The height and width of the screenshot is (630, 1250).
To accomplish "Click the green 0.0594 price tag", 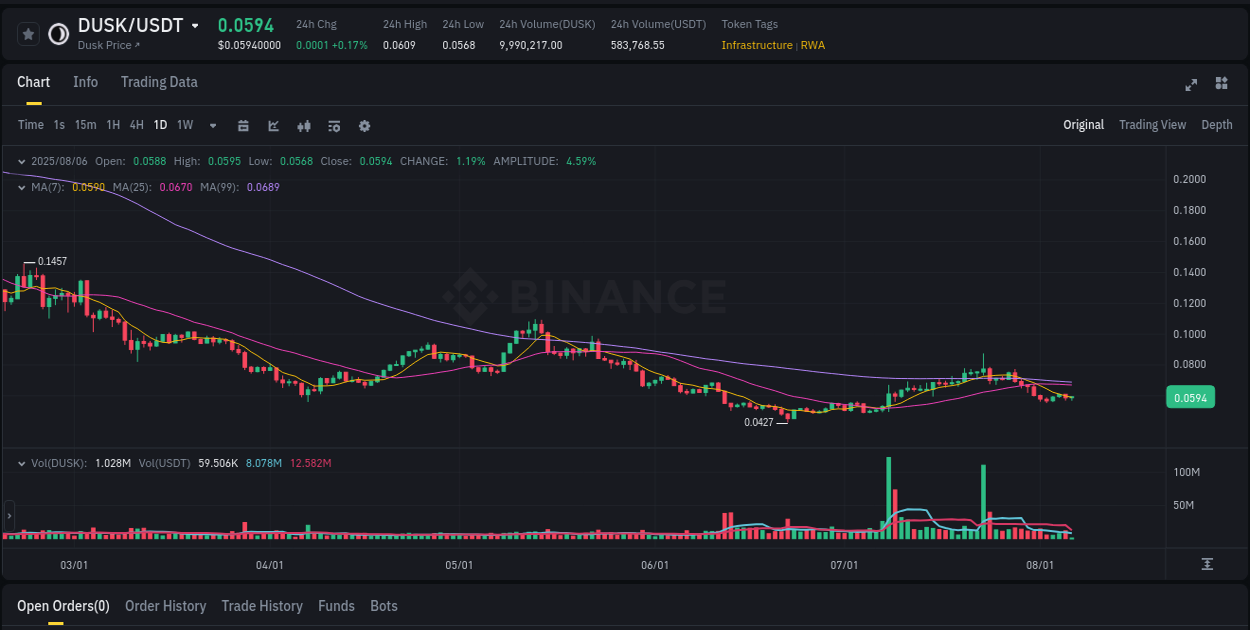I will pyautogui.click(x=1190, y=397).
